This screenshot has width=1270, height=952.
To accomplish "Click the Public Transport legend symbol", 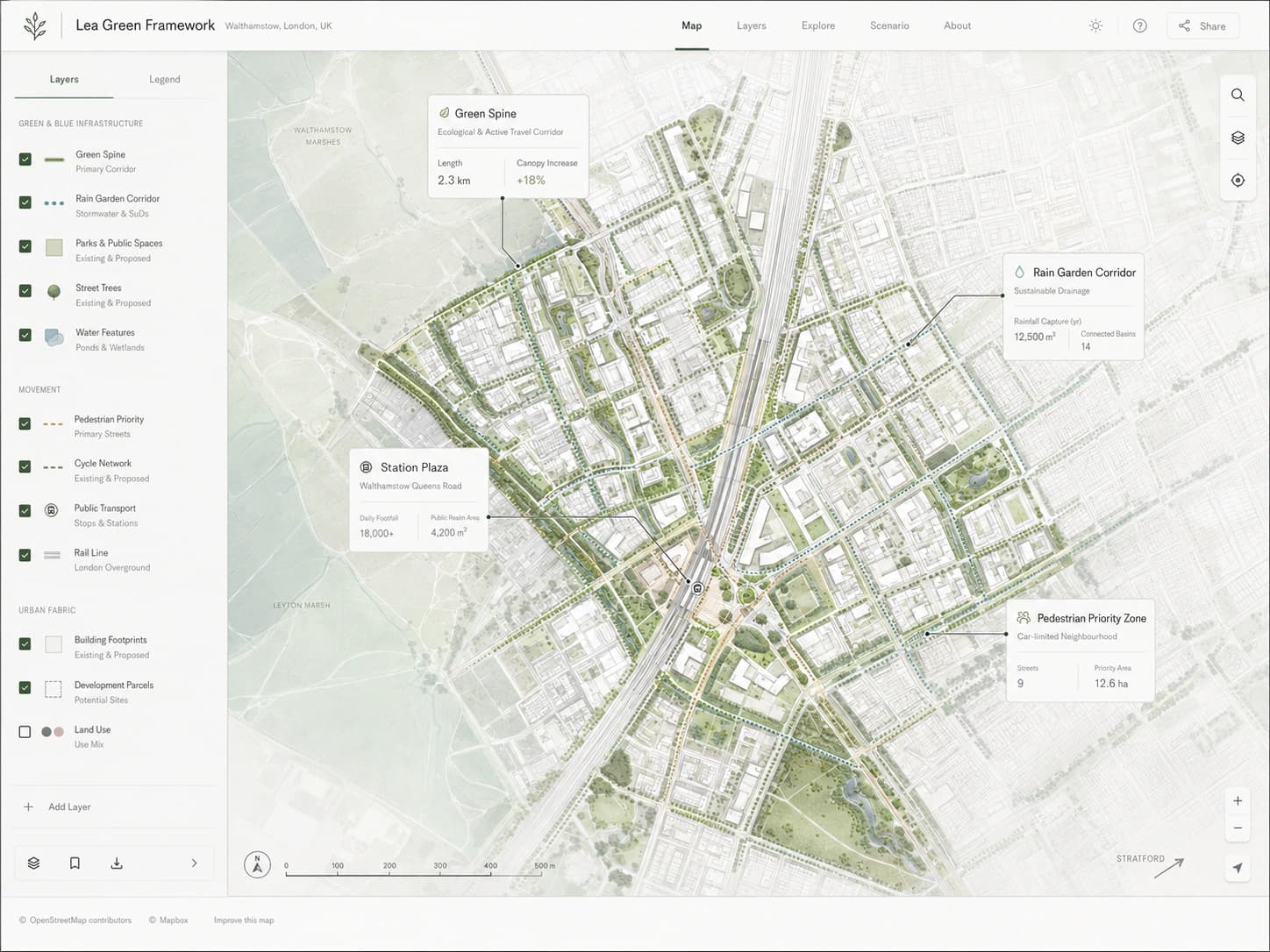I will (52, 510).
